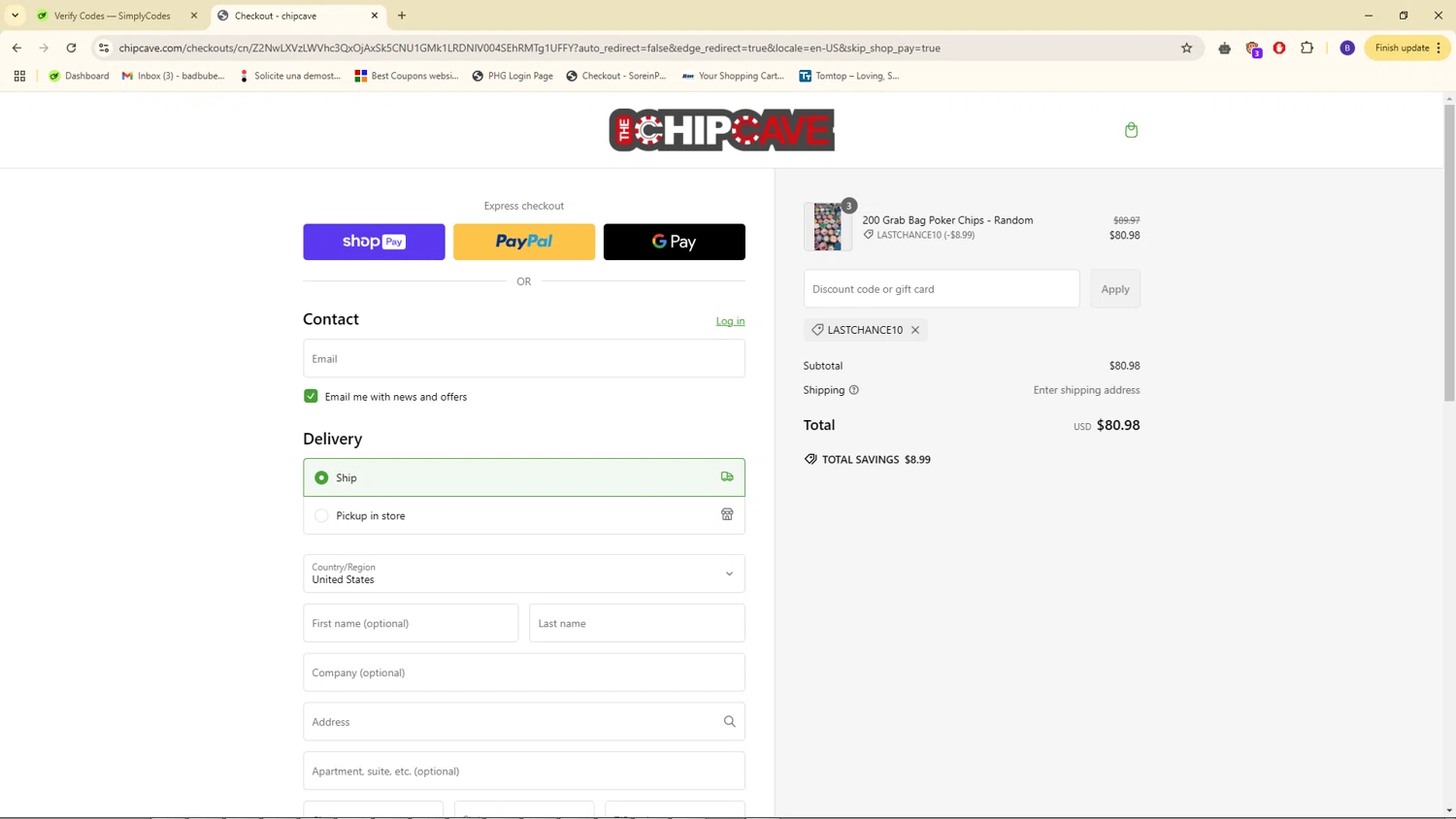Open Best Coupons website bookmark
This screenshot has width=1456, height=819.
pyautogui.click(x=407, y=76)
